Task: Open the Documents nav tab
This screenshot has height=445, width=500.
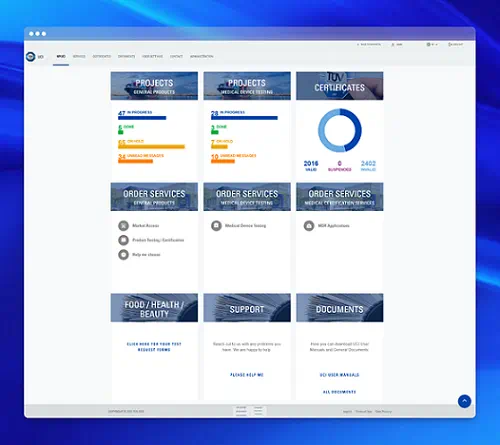Action: pos(126,56)
